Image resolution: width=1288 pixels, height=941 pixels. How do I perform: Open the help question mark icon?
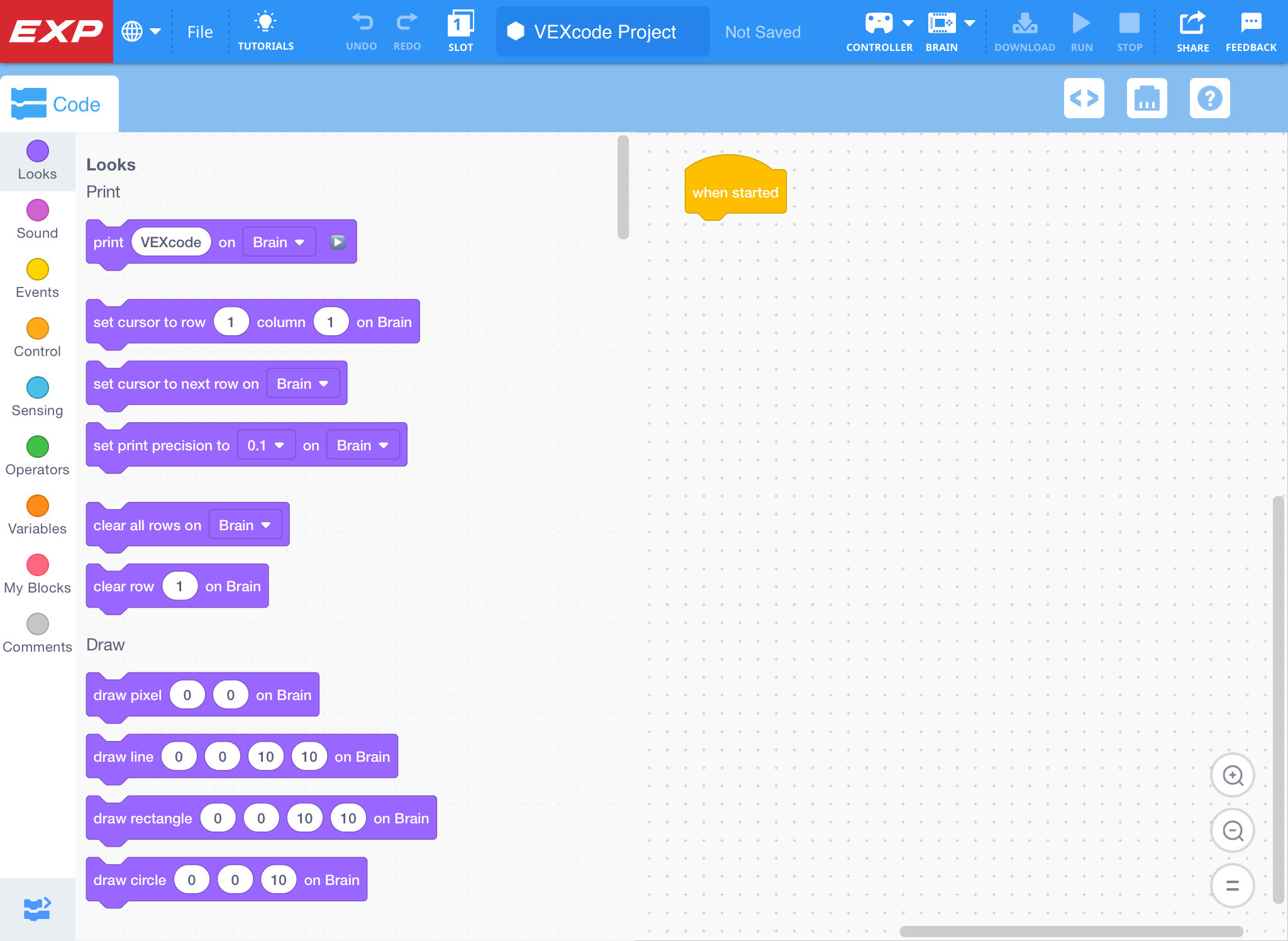coord(1209,99)
